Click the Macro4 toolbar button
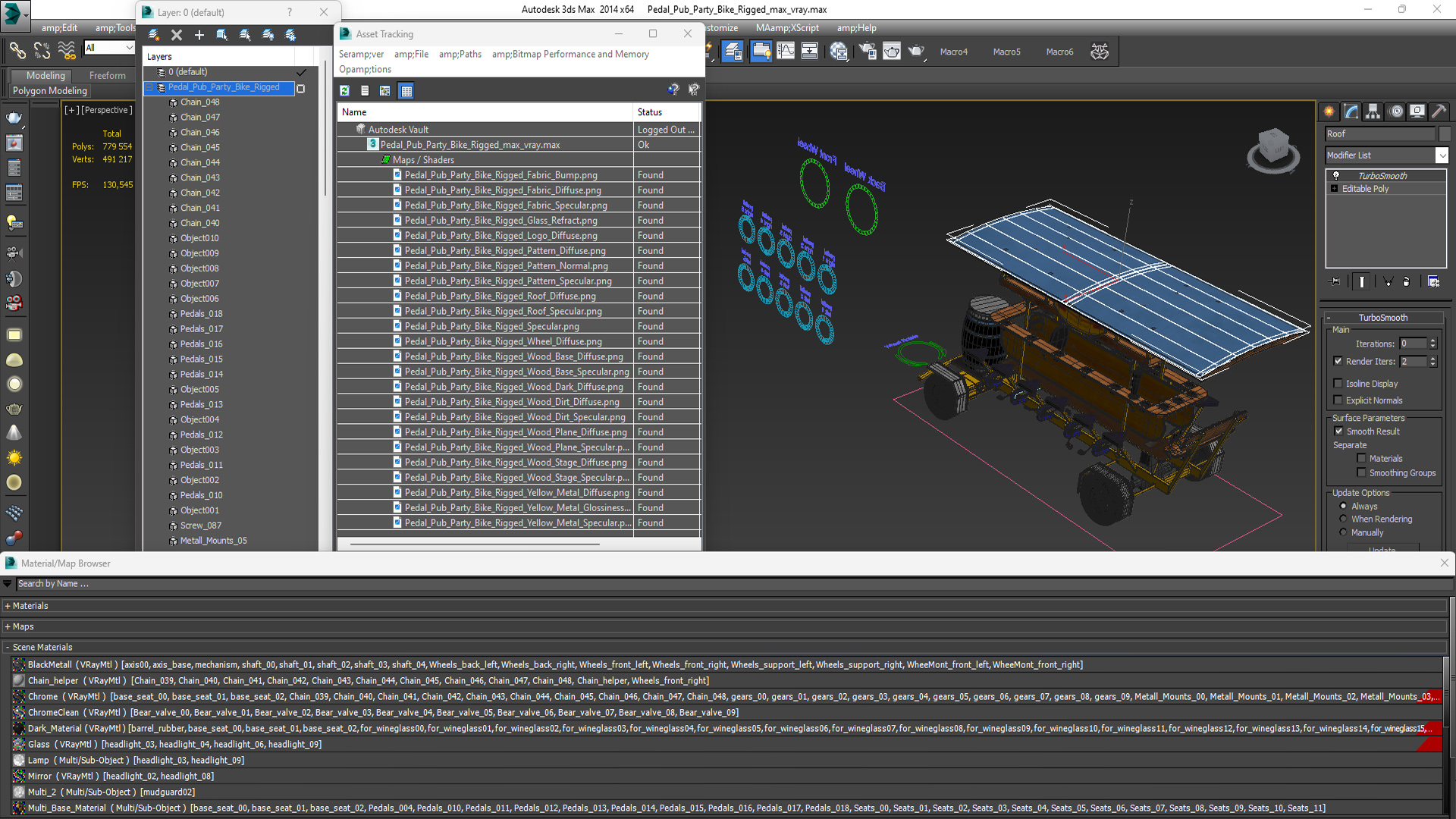 (954, 52)
